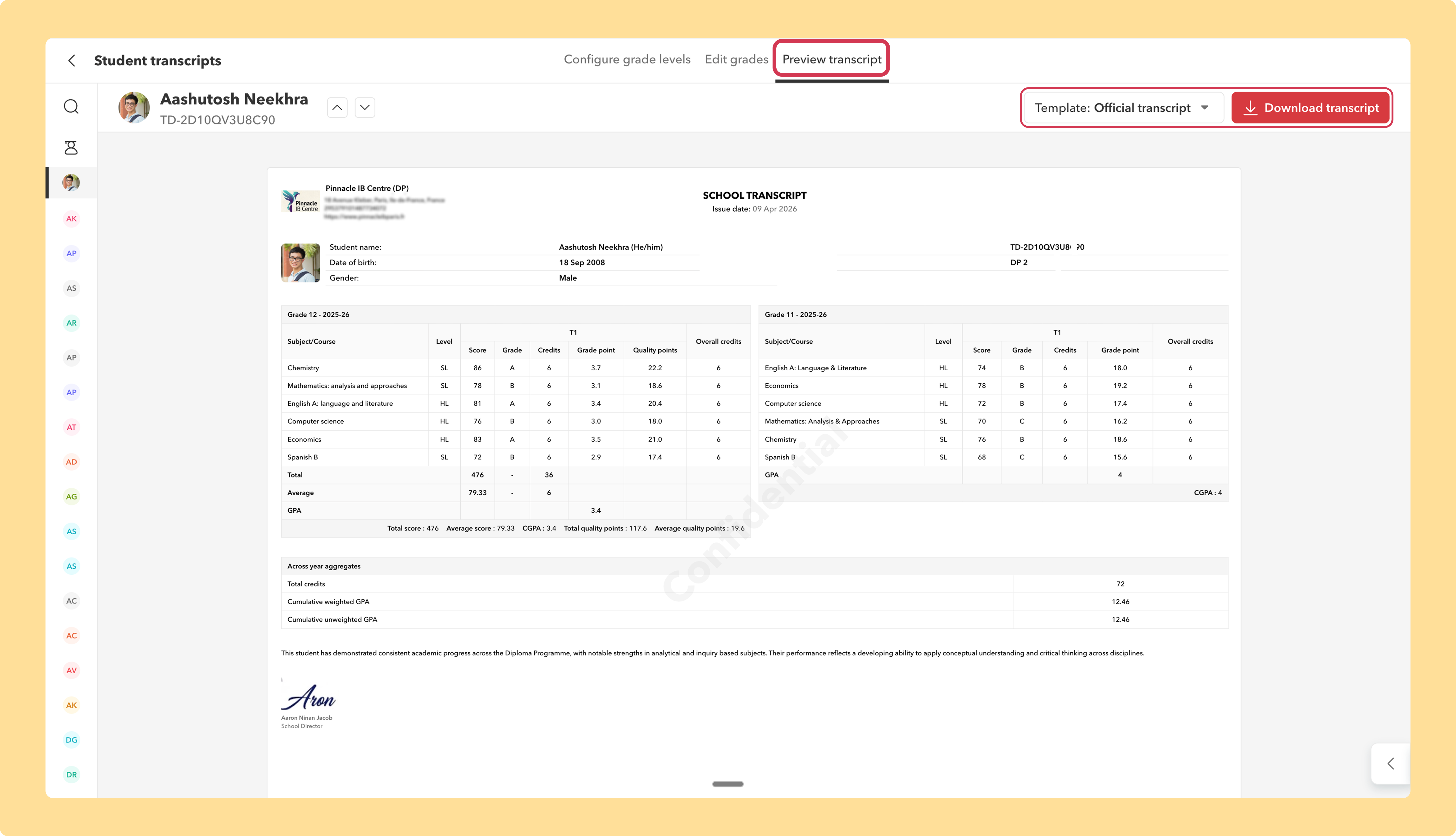Click the "DP 2" value on the transcript
The height and width of the screenshot is (836, 1456).
[1019, 262]
